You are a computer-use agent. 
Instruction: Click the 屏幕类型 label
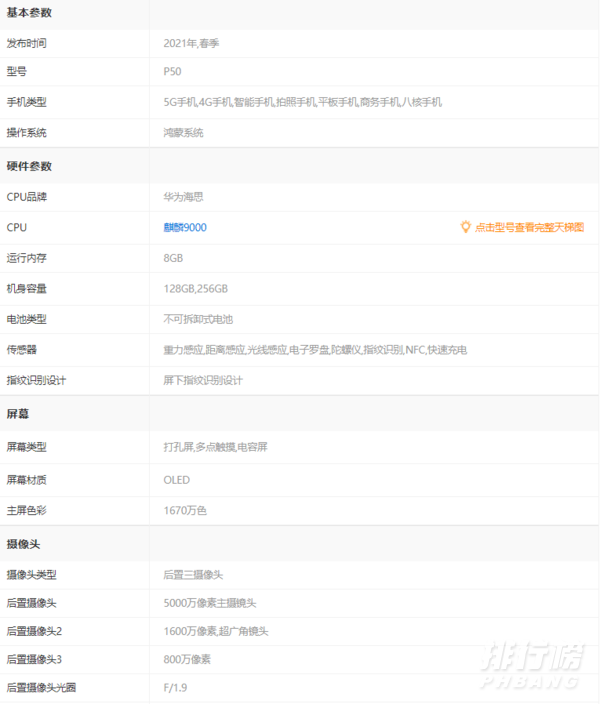[26, 447]
